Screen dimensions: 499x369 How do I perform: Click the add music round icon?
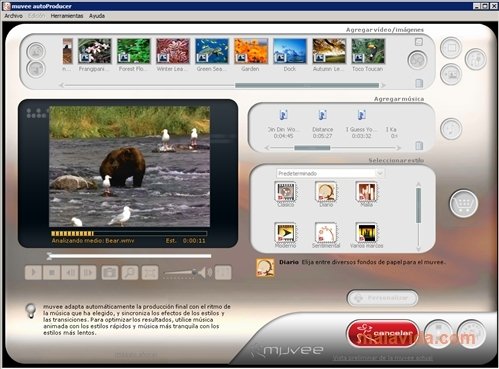(451, 129)
